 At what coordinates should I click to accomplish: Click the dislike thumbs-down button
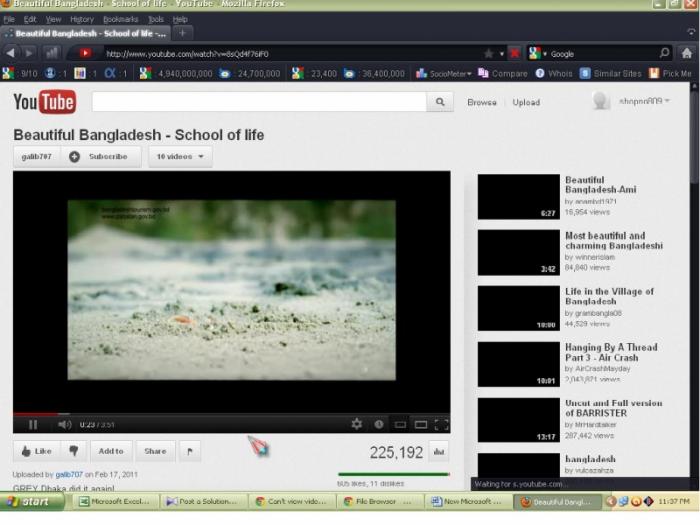[x=74, y=451]
